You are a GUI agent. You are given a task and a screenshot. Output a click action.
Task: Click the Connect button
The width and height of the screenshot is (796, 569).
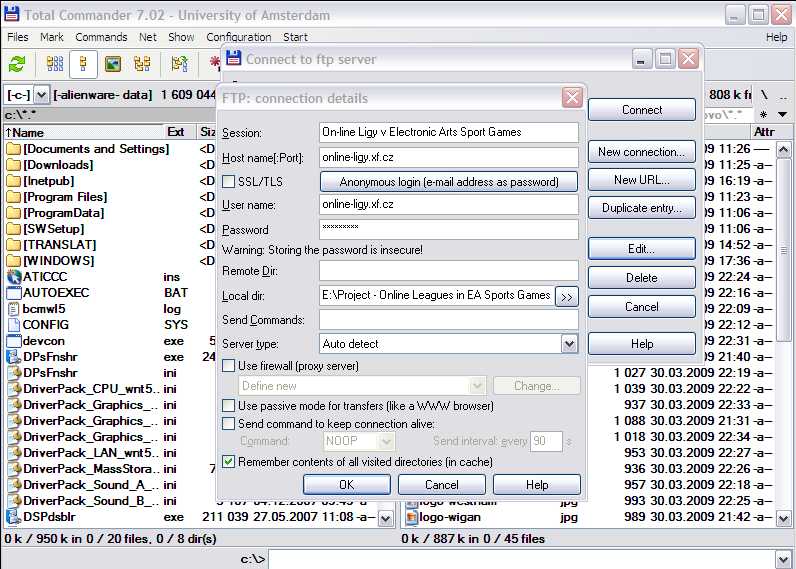click(x=642, y=110)
